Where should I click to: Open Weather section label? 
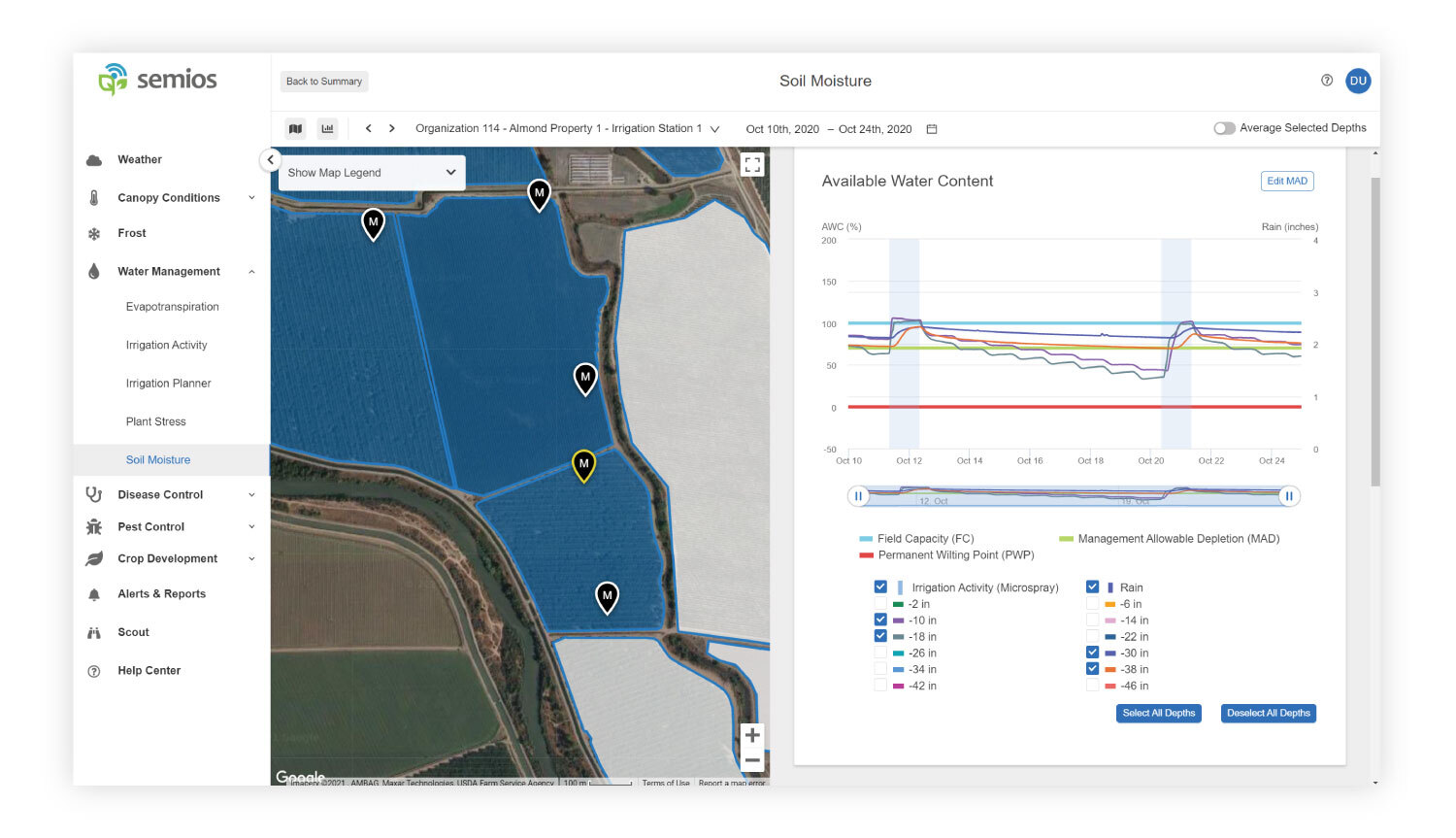pos(140,160)
